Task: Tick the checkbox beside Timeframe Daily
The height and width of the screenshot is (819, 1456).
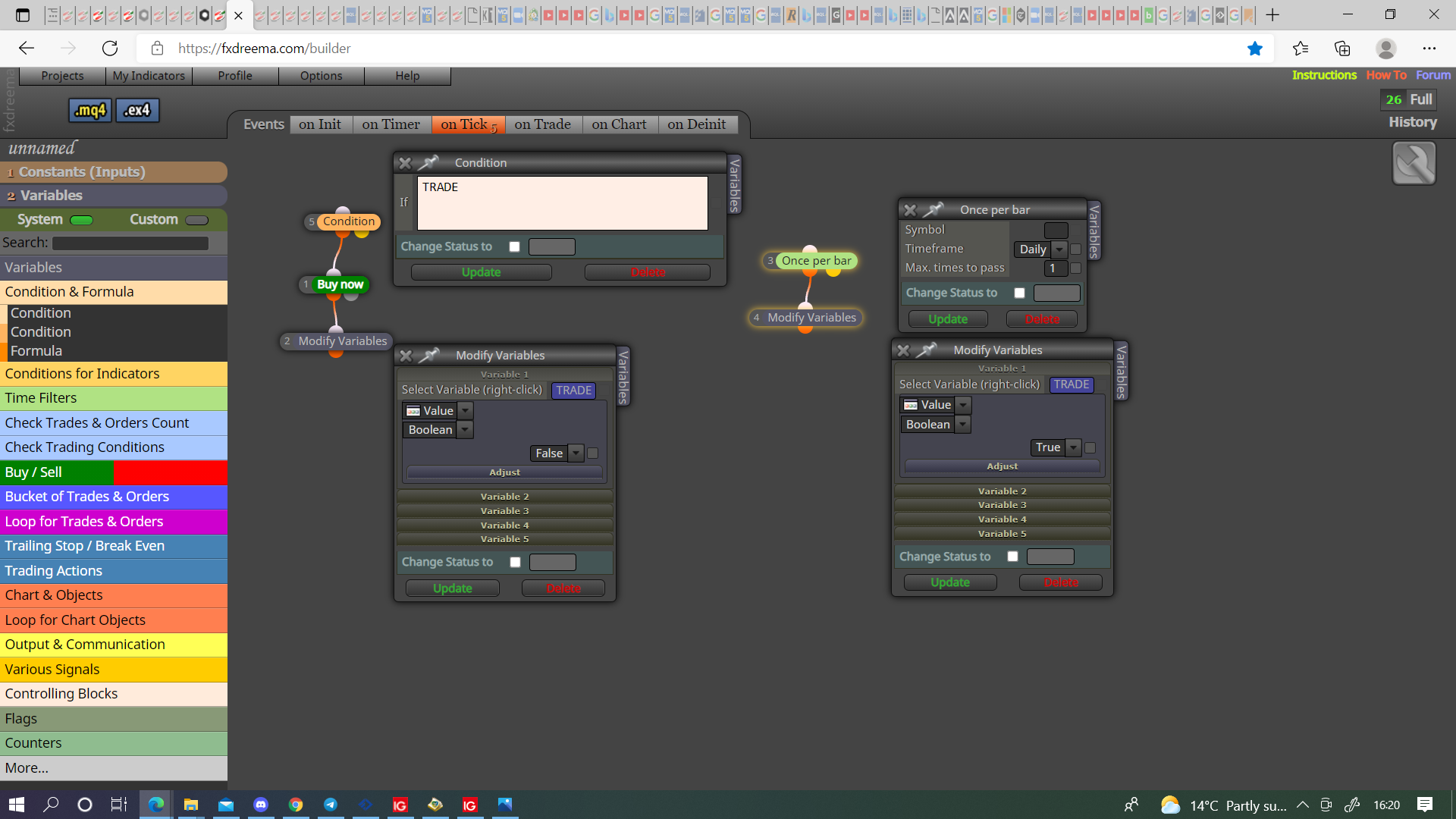Action: [x=1075, y=249]
